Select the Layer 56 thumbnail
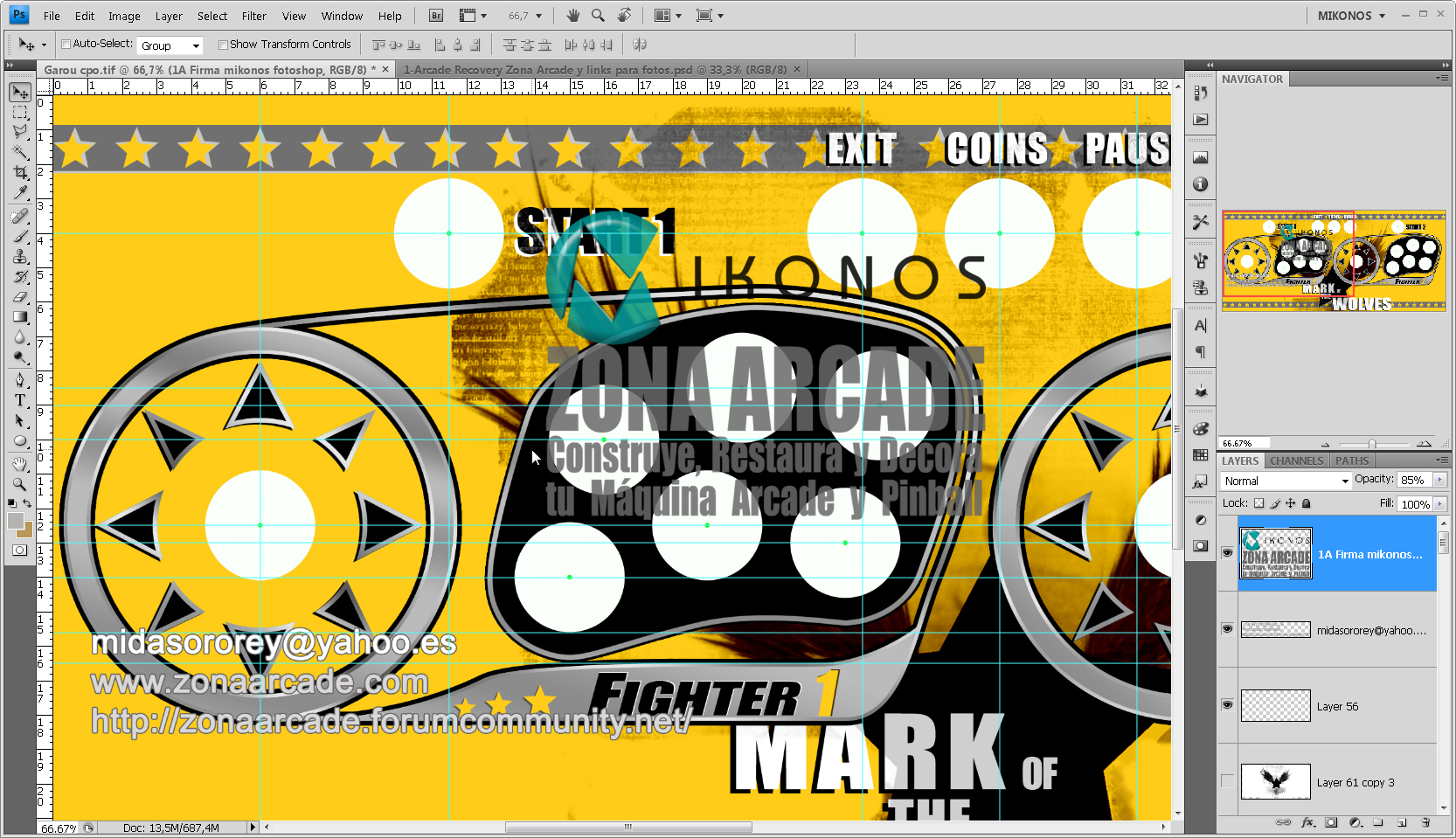1456x838 pixels. (x=1276, y=706)
